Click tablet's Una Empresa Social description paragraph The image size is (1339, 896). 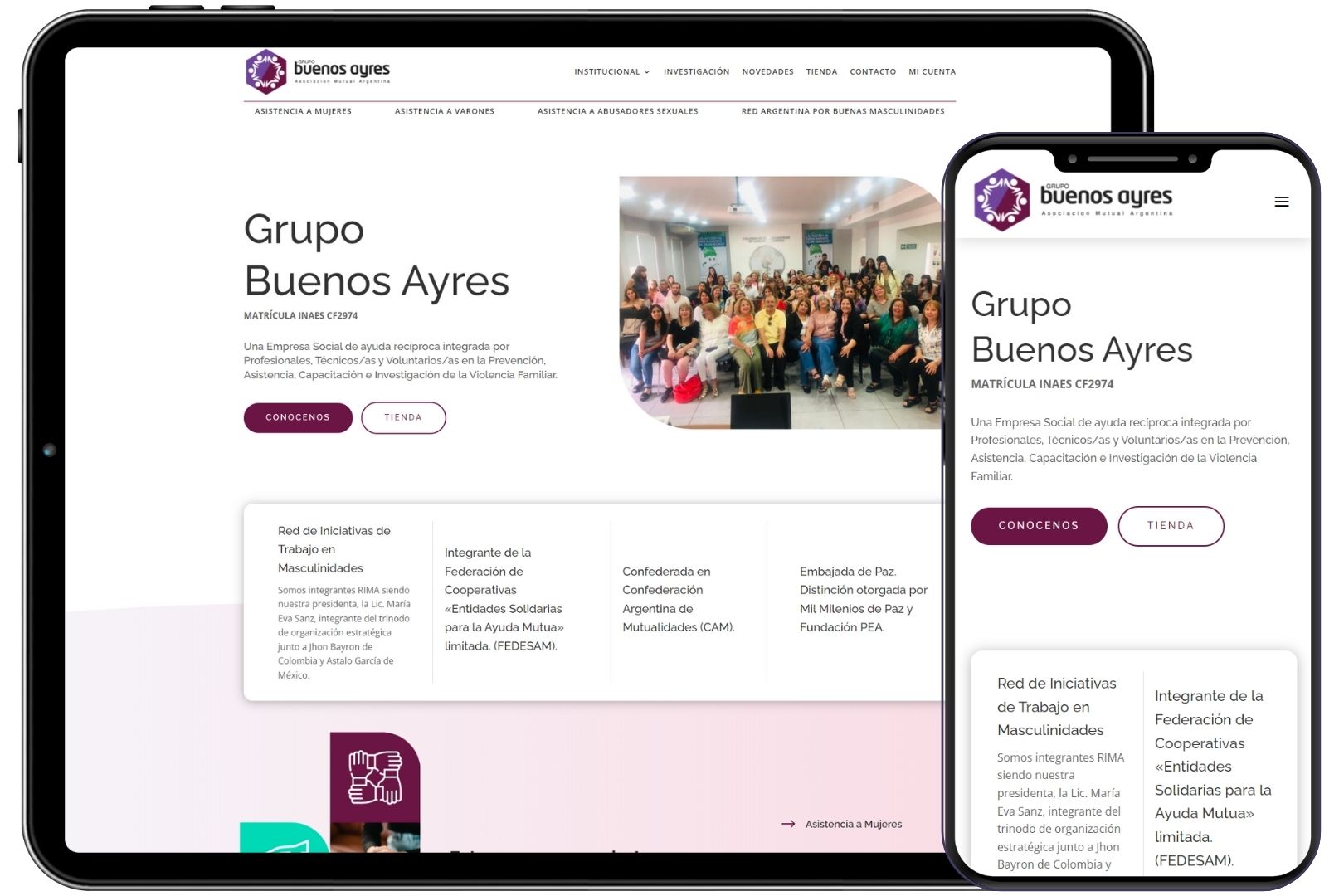(x=401, y=361)
